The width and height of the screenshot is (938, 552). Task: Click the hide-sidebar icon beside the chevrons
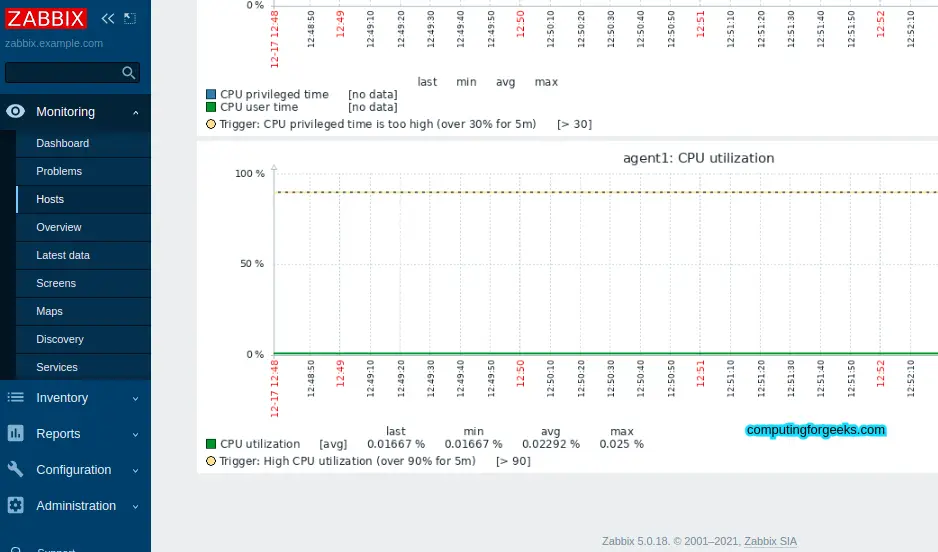click(130, 19)
